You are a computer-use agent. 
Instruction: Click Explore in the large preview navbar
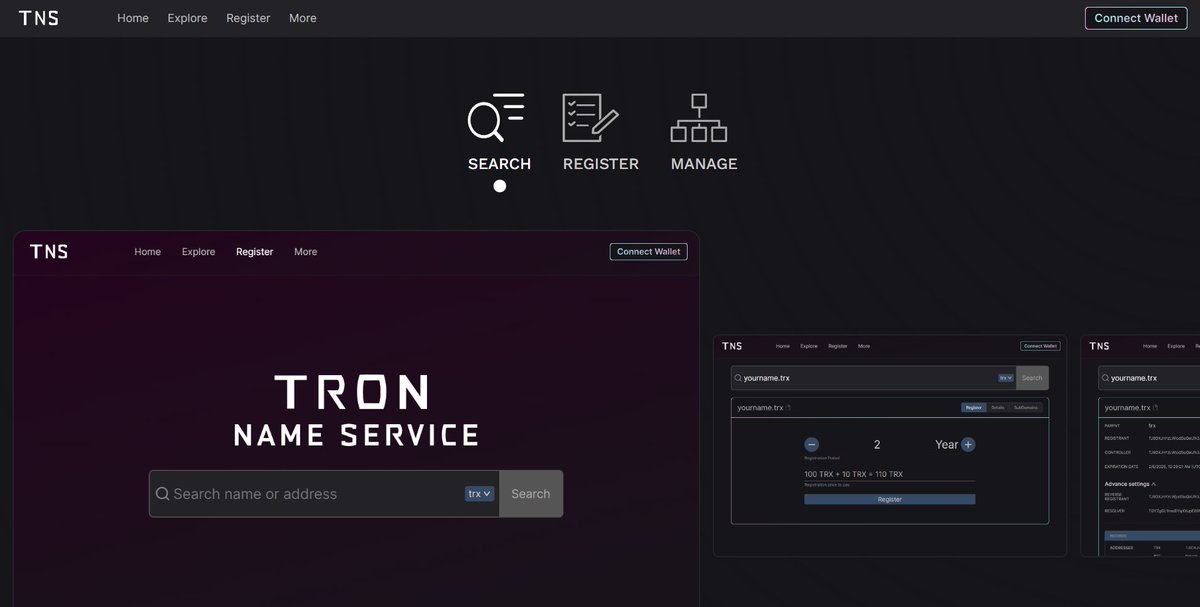198,252
